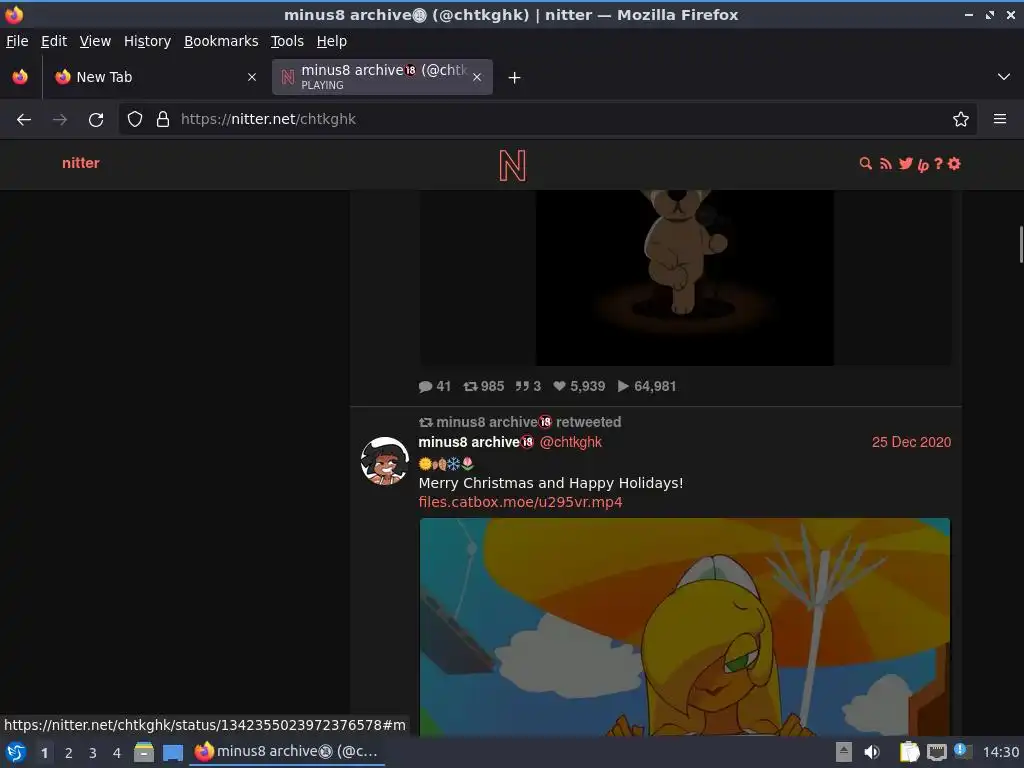
Task: Open the History menu
Action: [x=148, y=41]
